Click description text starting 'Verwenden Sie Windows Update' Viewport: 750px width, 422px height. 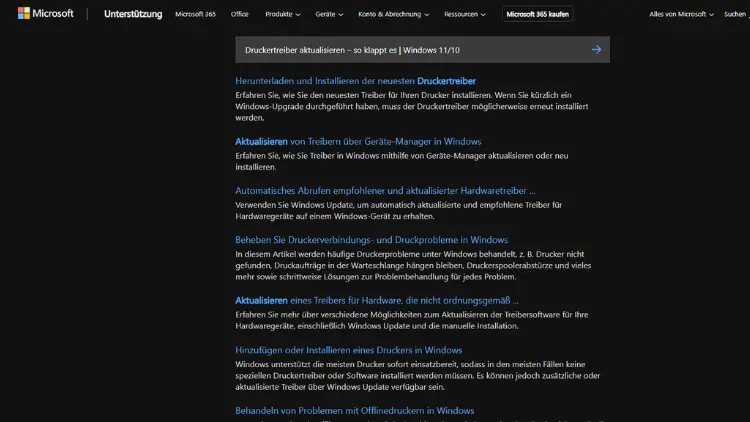[x=398, y=211]
